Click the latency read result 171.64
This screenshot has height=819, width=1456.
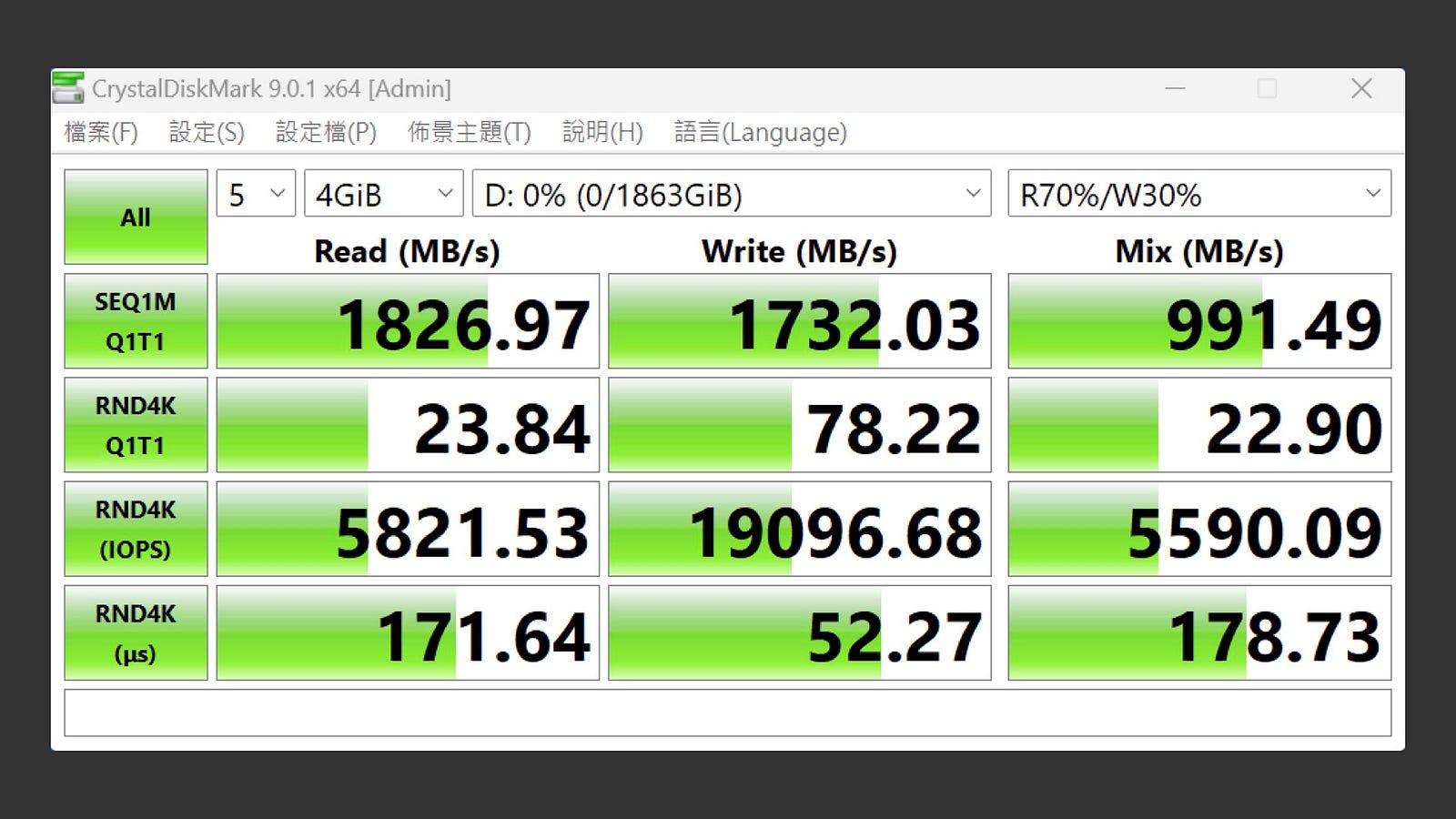(x=408, y=632)
